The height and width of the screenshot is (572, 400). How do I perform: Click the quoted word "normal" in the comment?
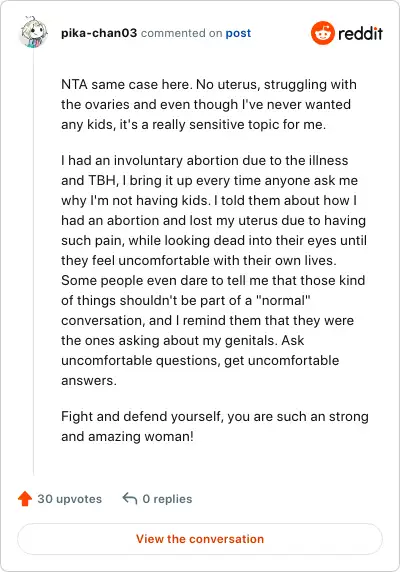point(283,300)
